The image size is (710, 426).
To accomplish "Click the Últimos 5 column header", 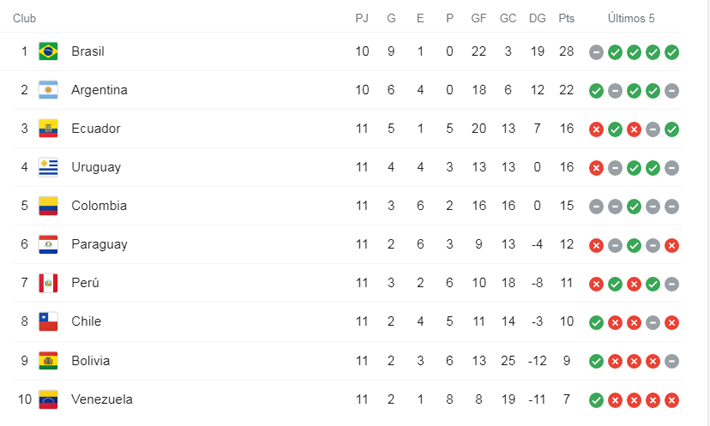I will coord(631,18).
